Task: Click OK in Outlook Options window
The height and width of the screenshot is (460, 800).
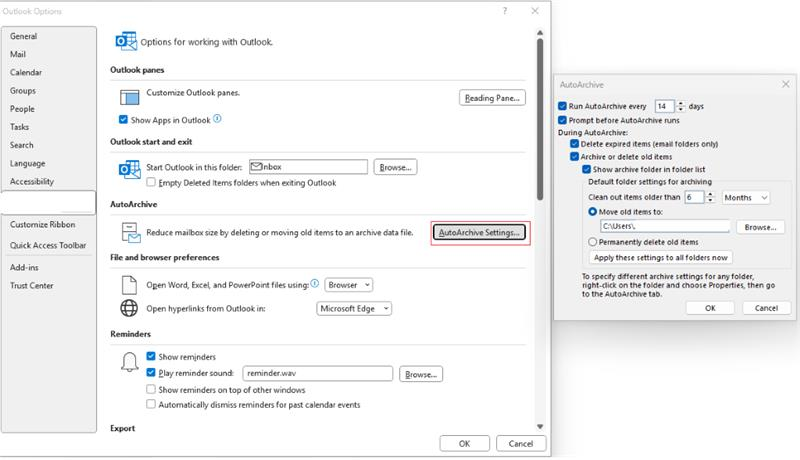Action: tap(464, 444)
